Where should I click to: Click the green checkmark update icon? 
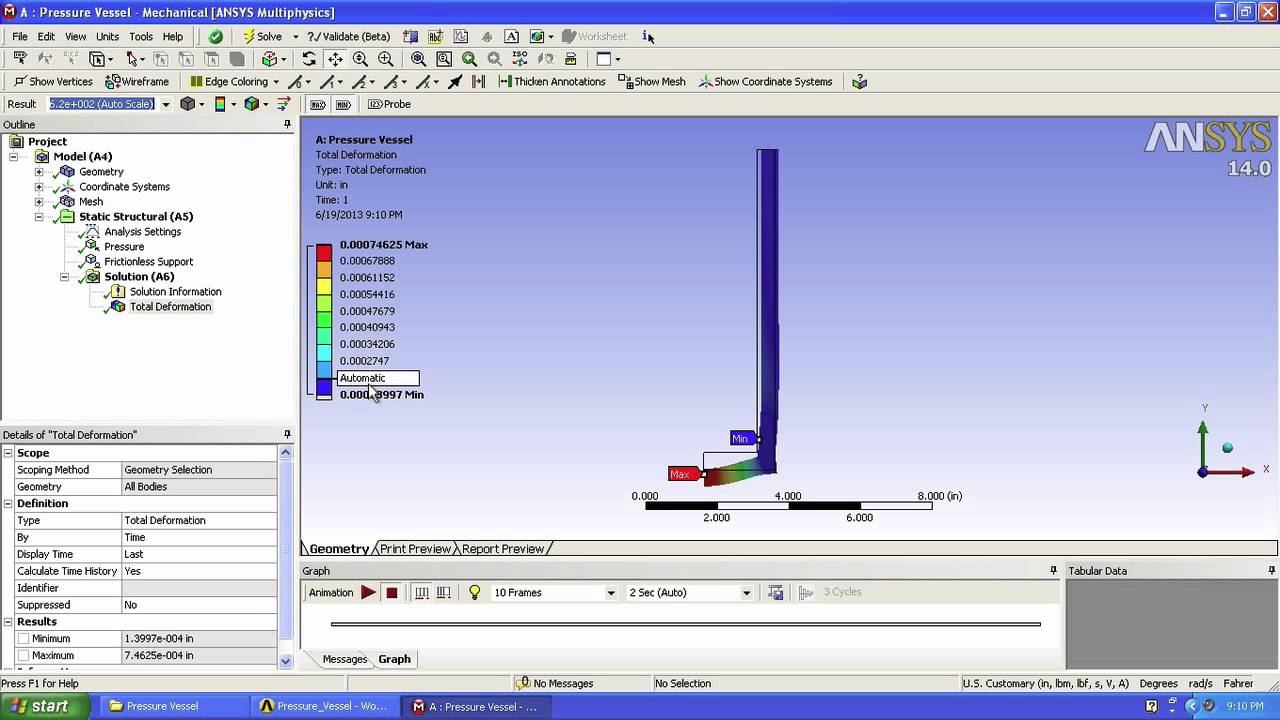tap(215, 37)
